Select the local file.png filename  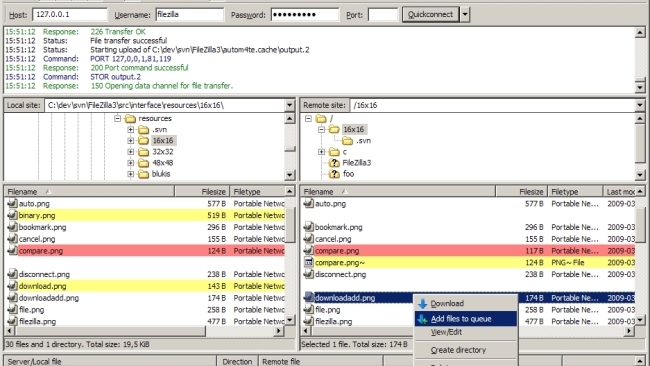32,310
